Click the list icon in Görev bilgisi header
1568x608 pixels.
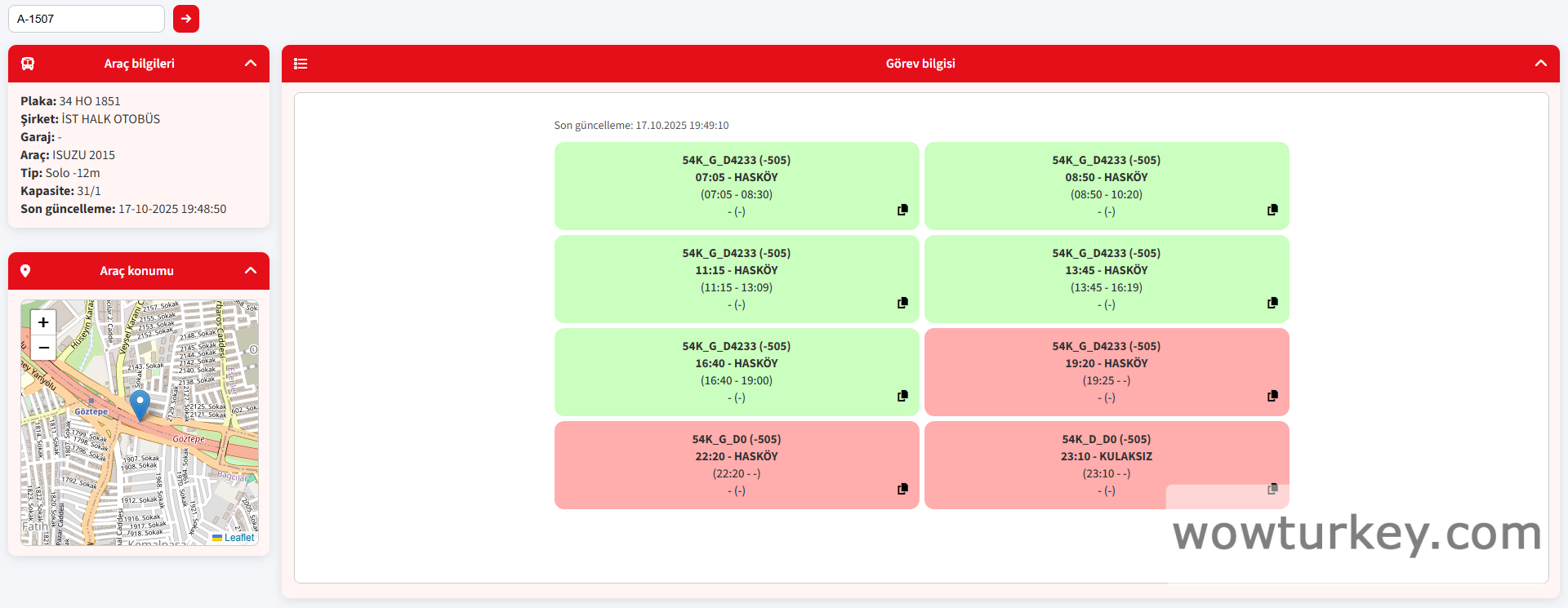tap(301, 64)
